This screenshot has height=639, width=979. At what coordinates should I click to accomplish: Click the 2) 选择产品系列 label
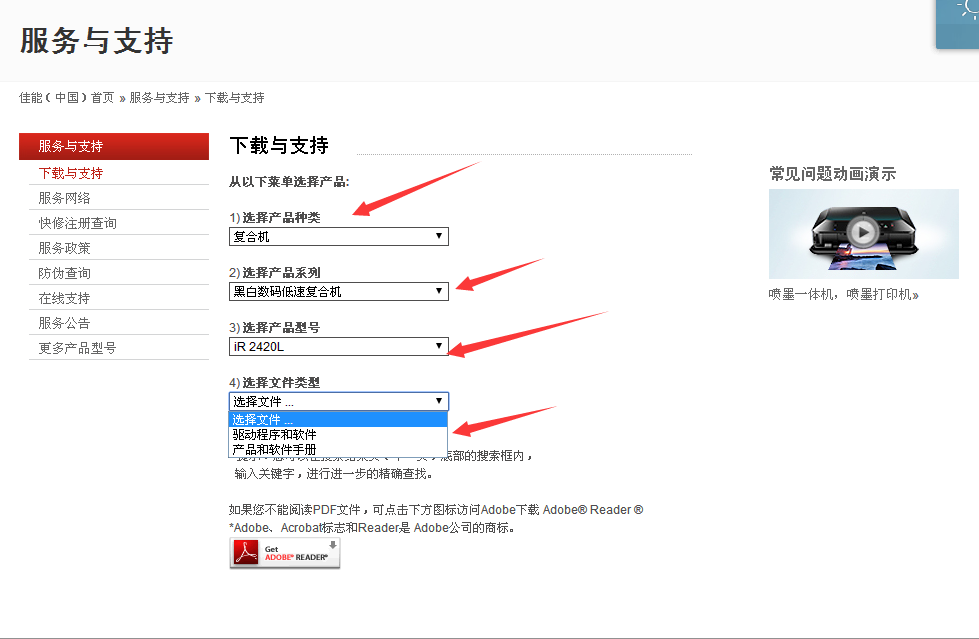tap(275, 272)
